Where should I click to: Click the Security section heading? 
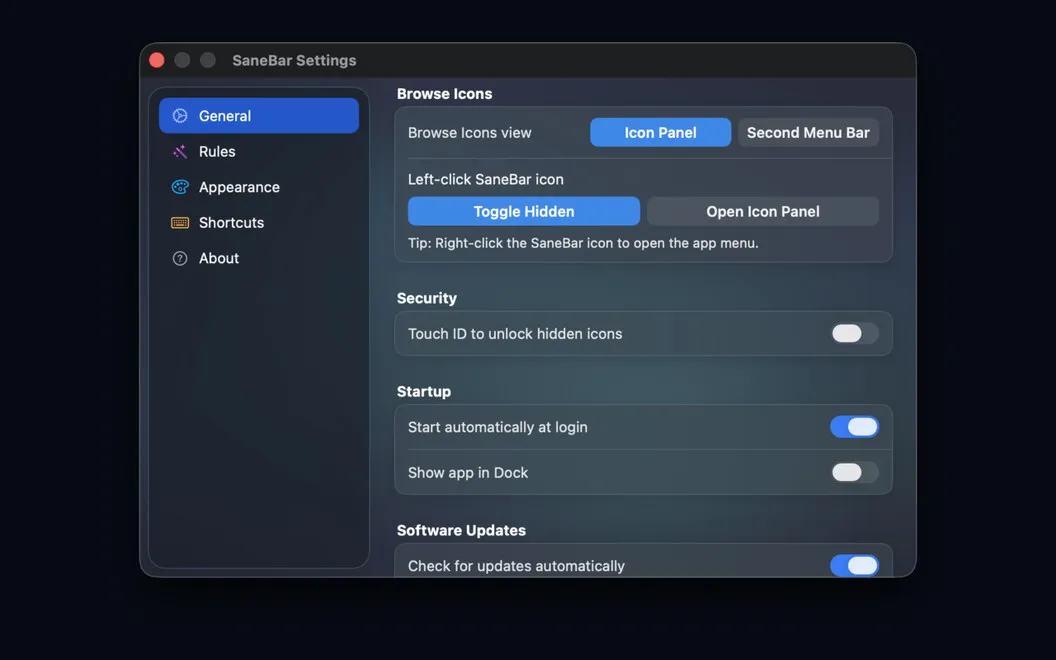[426, 298]
